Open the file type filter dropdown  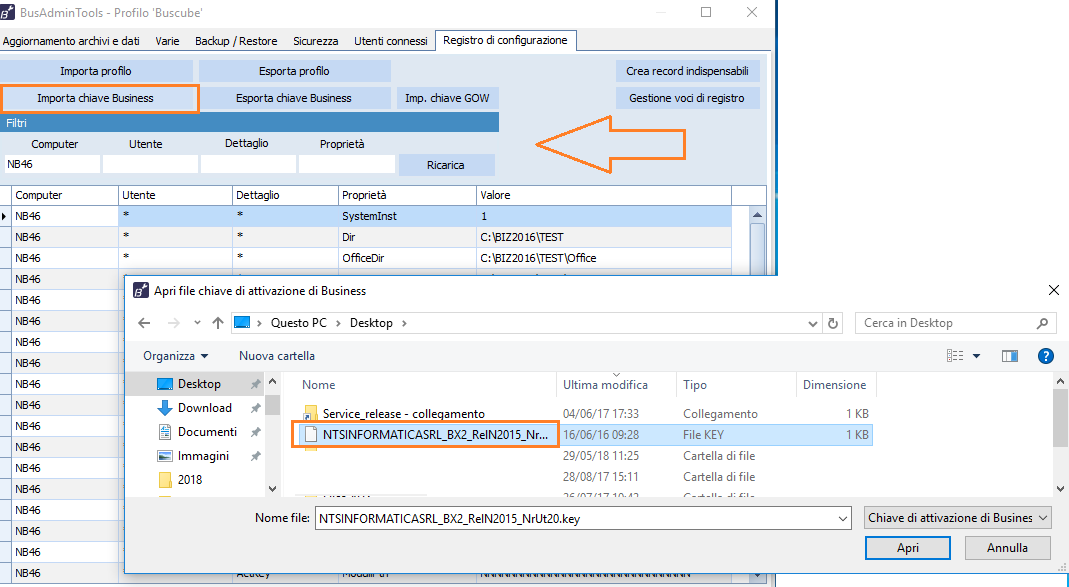(x=957, y=518)
